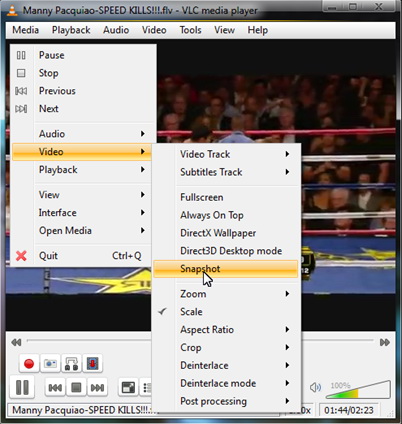Toggle Fullscreen in Video submenu
Image resolution: width=402 pixels, height=424 pixels.
coord(225,197)
